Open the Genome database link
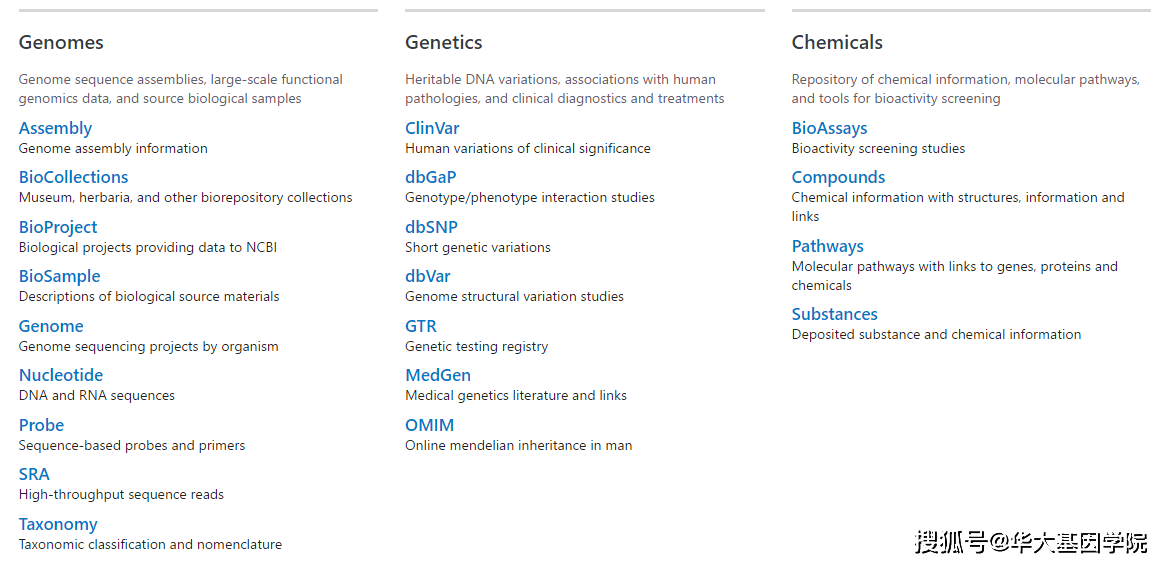Screen dimensions: 1174x567 [x=51, y=326]
